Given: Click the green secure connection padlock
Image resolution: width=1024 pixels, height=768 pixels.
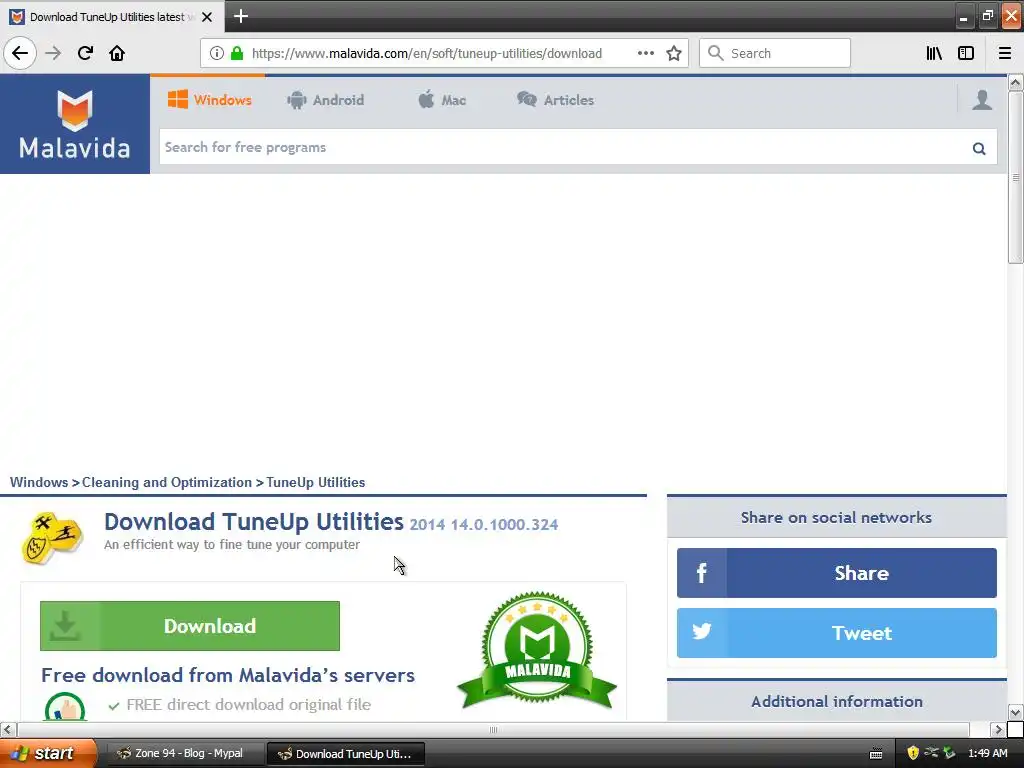Looking at the screenshot, I should pos(237,53).
